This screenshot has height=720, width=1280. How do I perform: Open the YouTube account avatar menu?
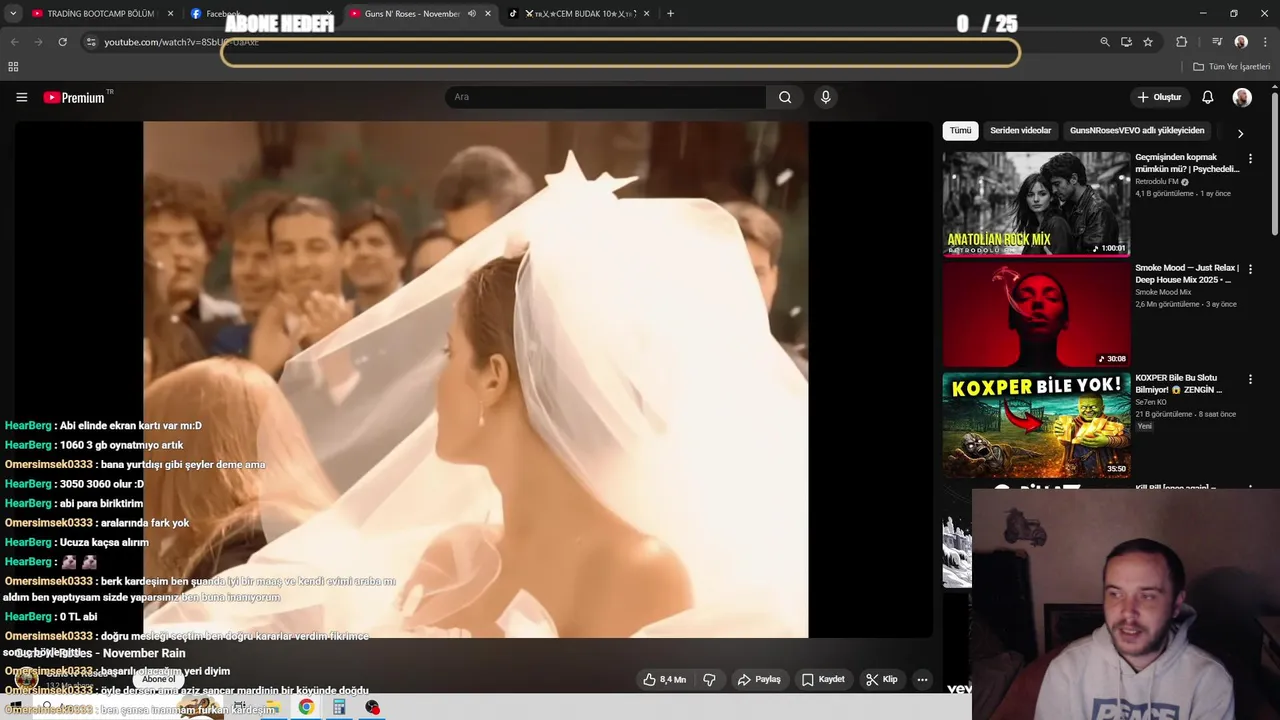click(x=1242, y=97)
